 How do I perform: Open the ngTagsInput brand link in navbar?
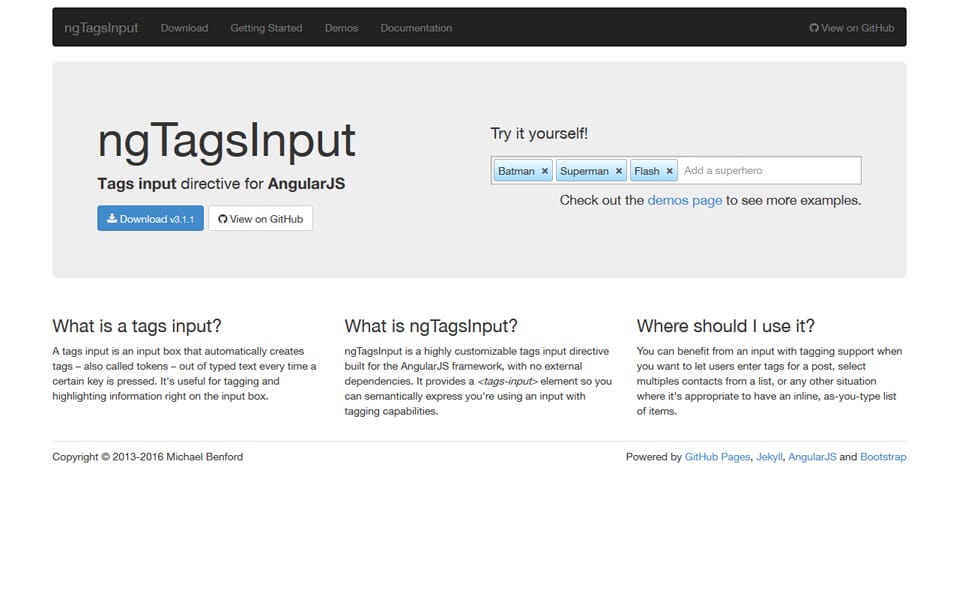tap(101, 27)
